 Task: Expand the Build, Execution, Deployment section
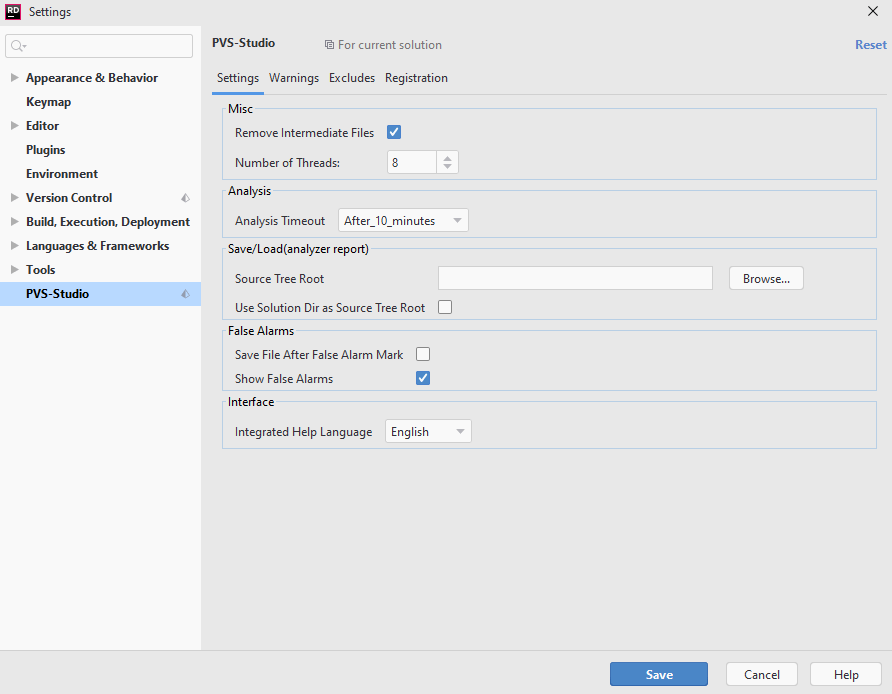pyautogui.click(x=14, y=222)
